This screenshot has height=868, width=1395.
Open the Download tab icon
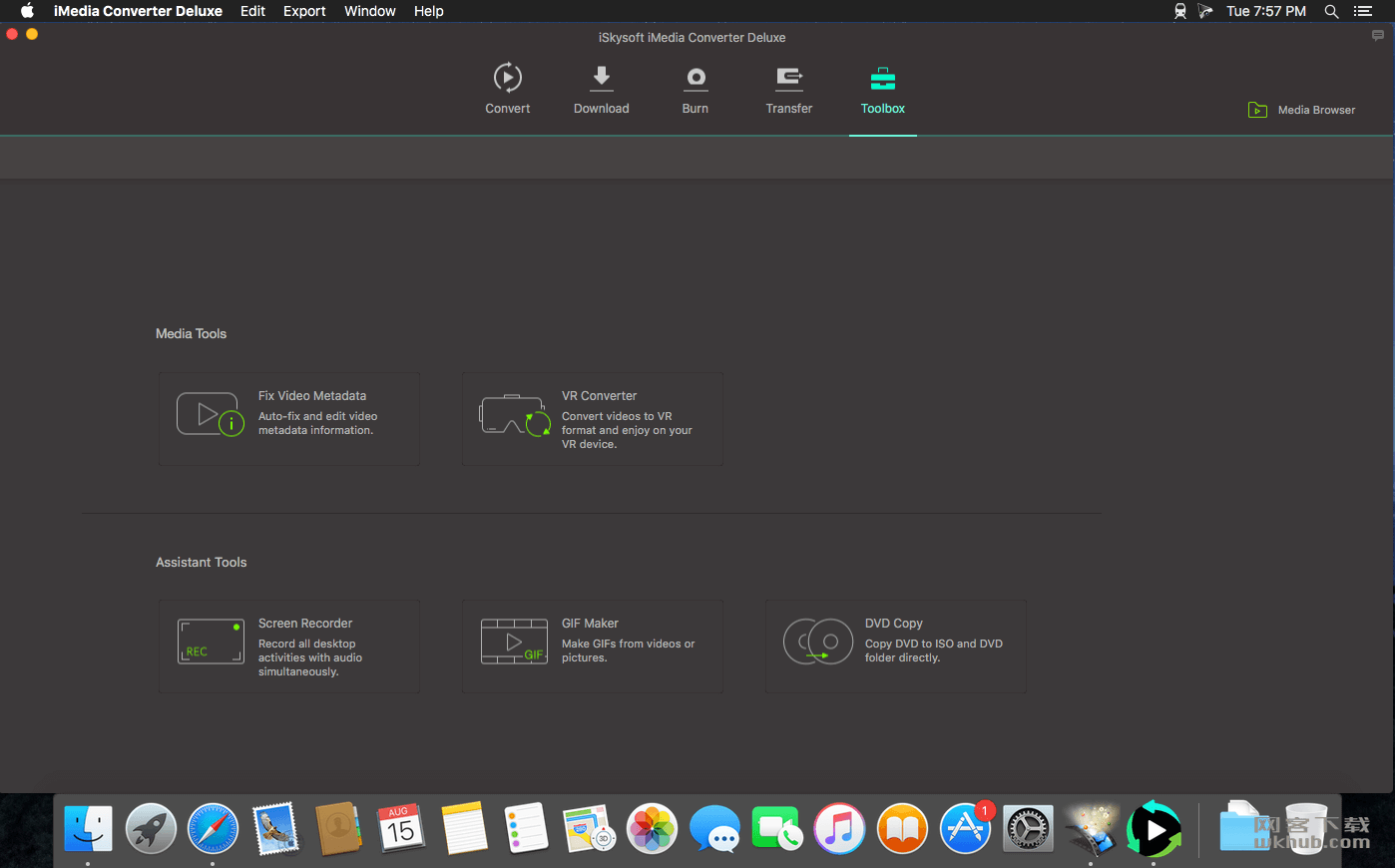tap(601, 77)
